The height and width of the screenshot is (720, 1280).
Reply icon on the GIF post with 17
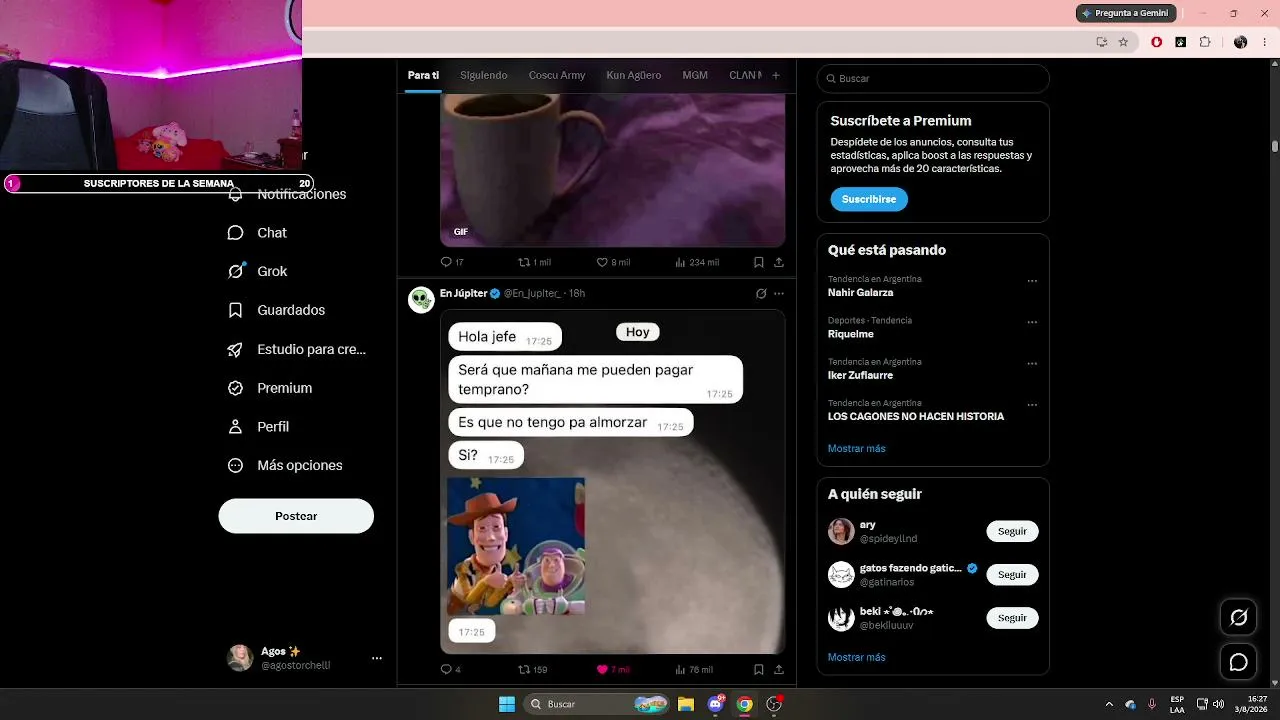coord(446,262)
